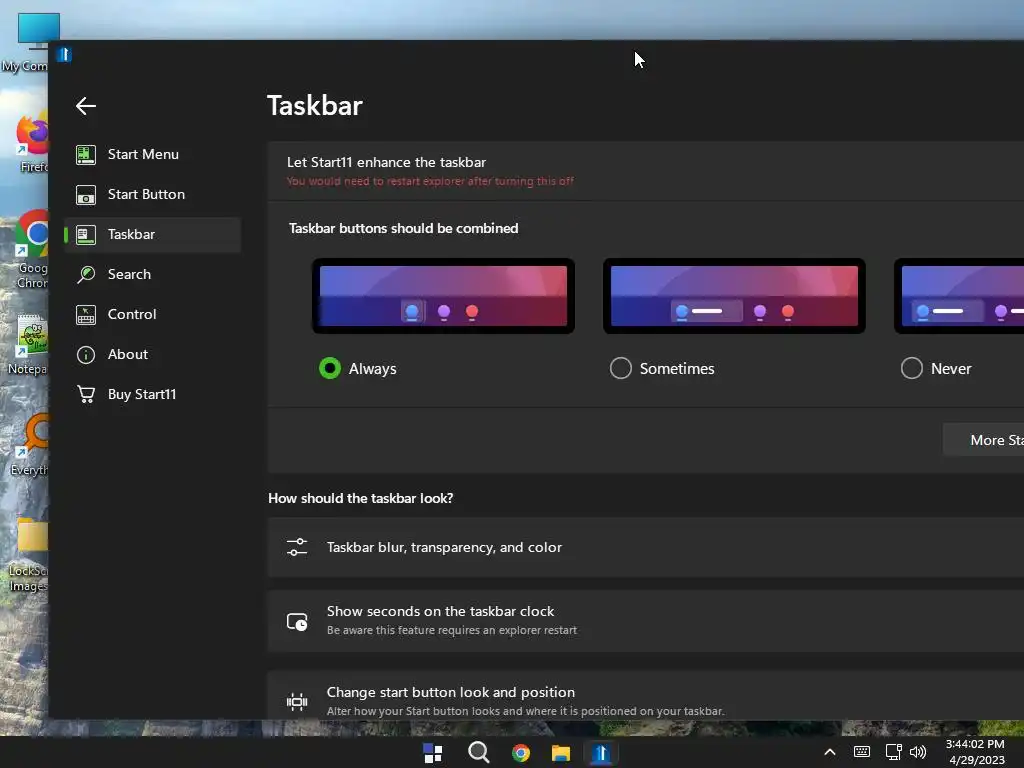Click the Control keyboard sidebar icon
Screen dimensions: 1024x768
pos(86,315)
